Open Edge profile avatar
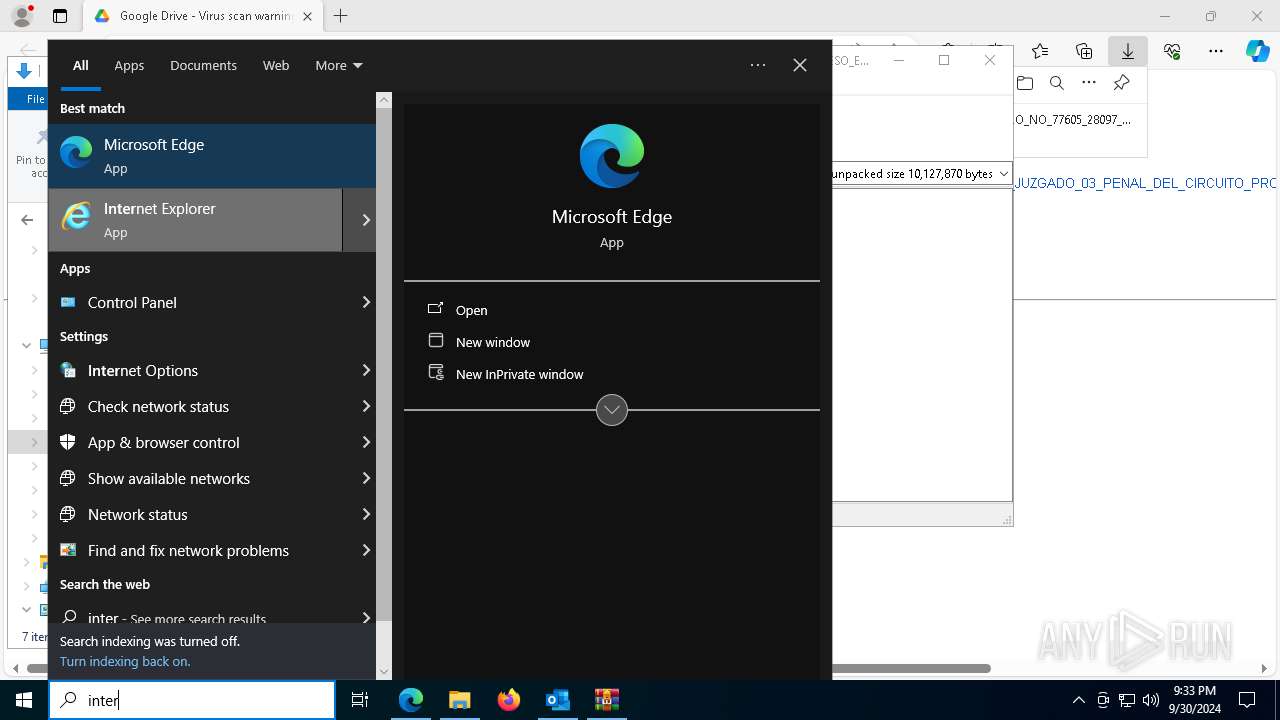This screenshot has width=1280, height=720. pos(22,16)
